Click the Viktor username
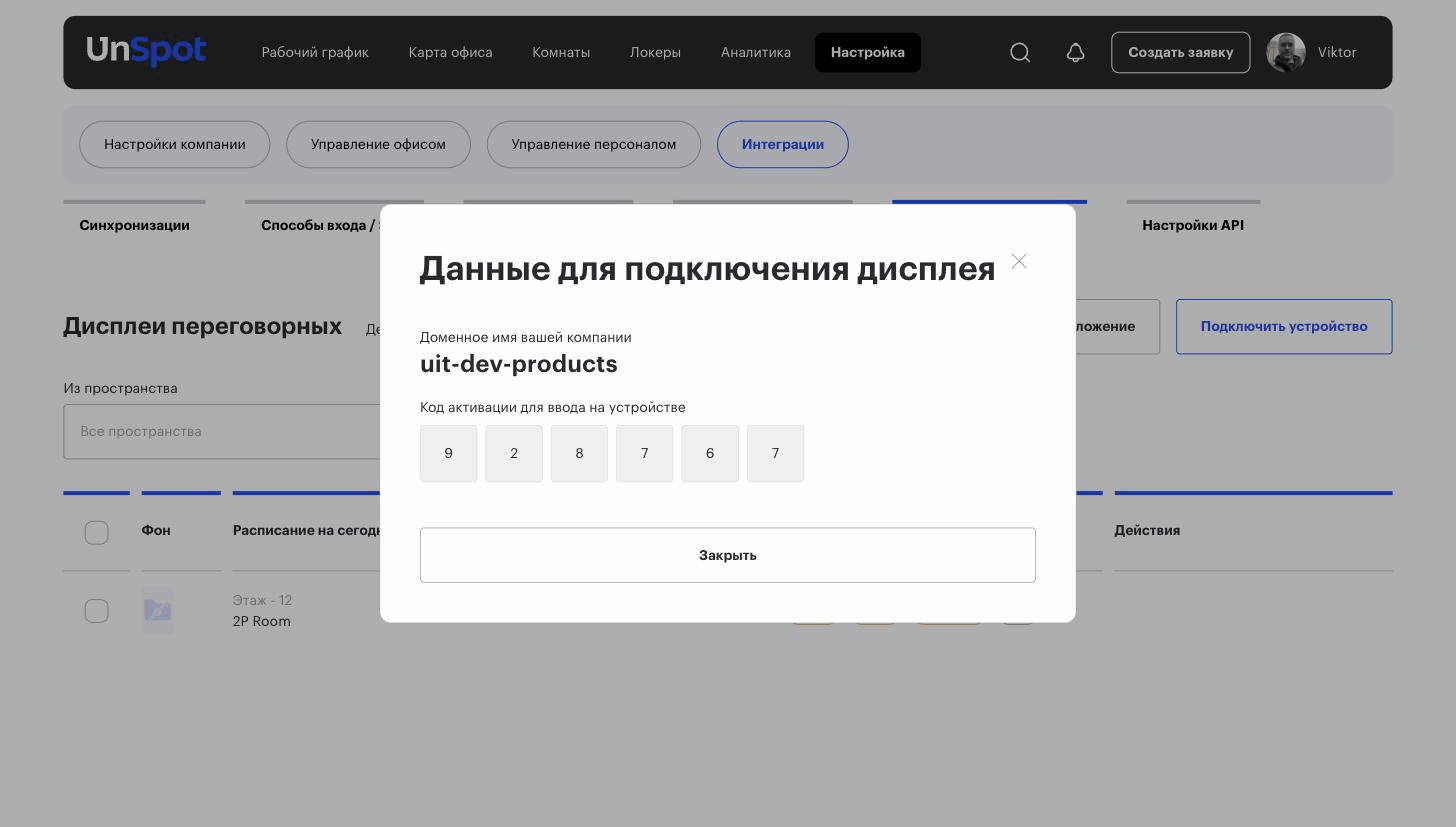Screen dimensions: 1456x827 1337,52
